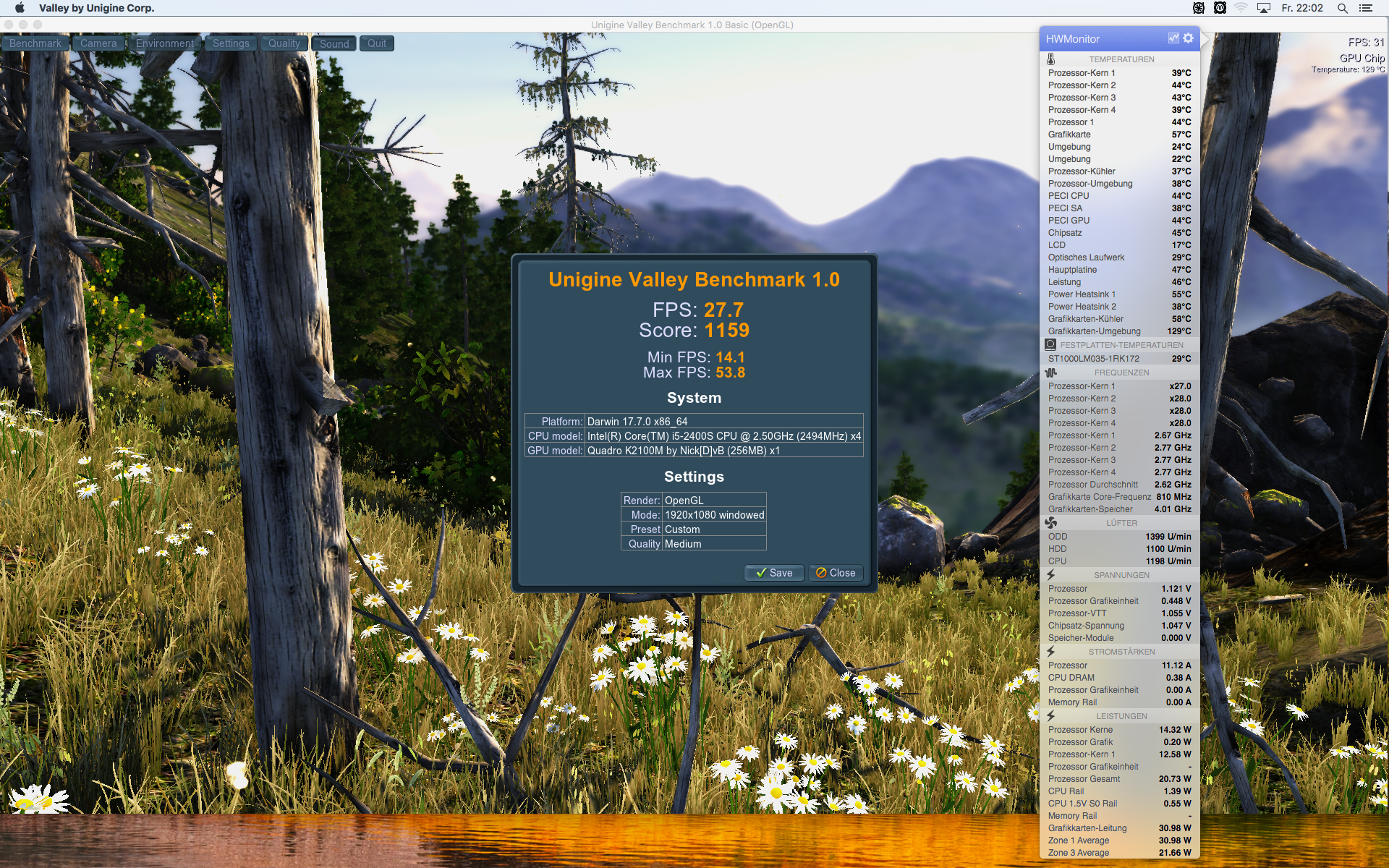The width and height of the screenshot is (1389, 868).
Task: Select the Prozessor-Kühler row
Action: [x=1120, y=171]
